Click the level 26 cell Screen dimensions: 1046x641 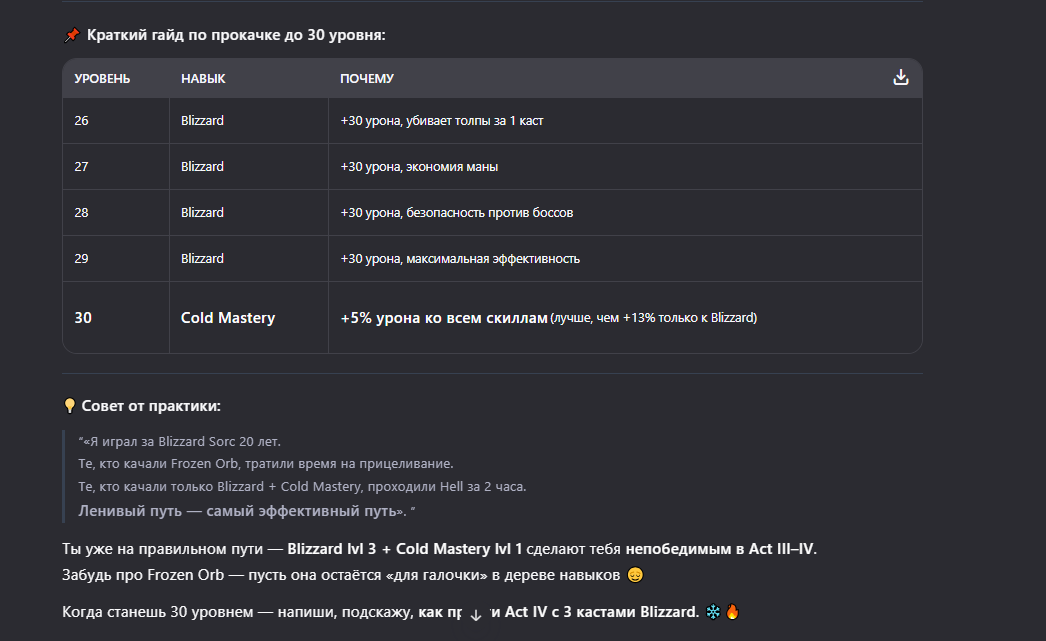pos(82,120)
